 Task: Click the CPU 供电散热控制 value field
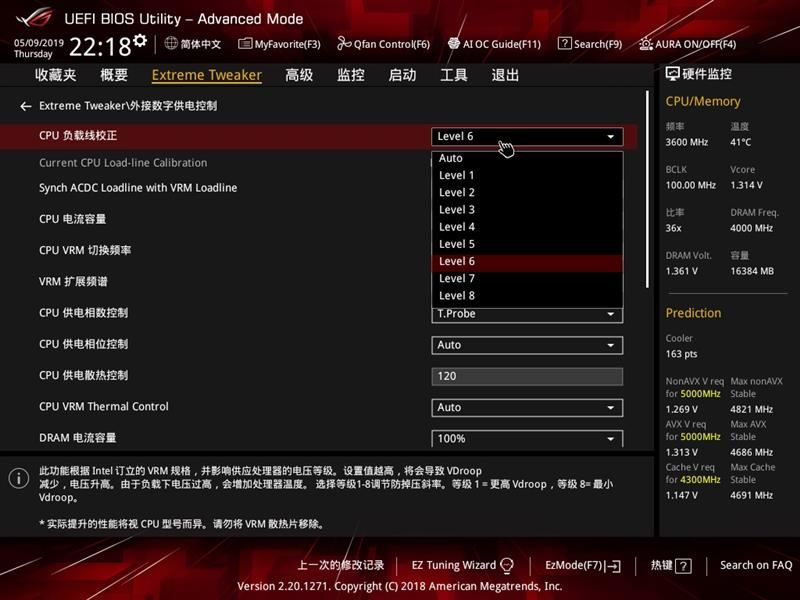[527, 377]
